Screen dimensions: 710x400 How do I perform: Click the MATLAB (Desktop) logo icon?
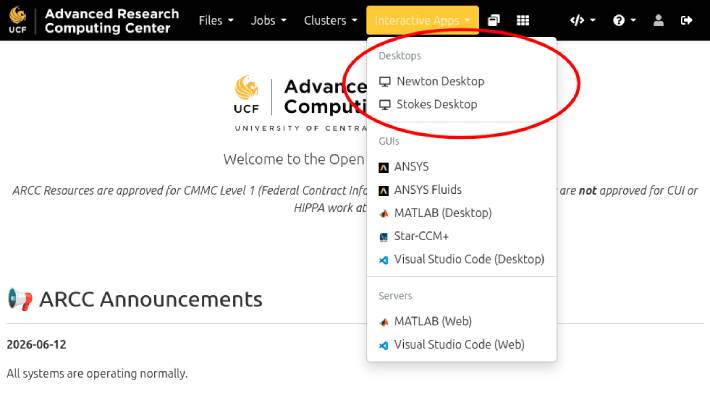pyautogui.click(x=384, y=213)
